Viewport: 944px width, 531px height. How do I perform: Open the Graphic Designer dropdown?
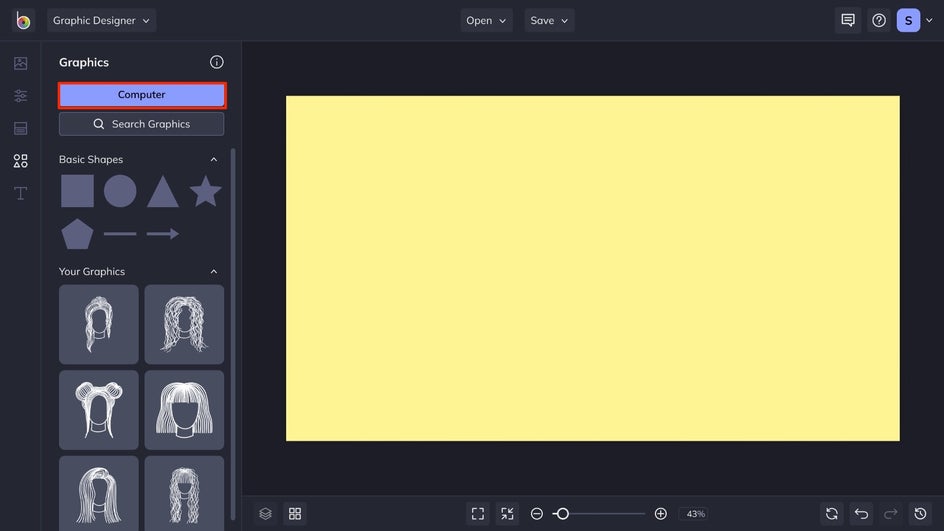(101, 20)
